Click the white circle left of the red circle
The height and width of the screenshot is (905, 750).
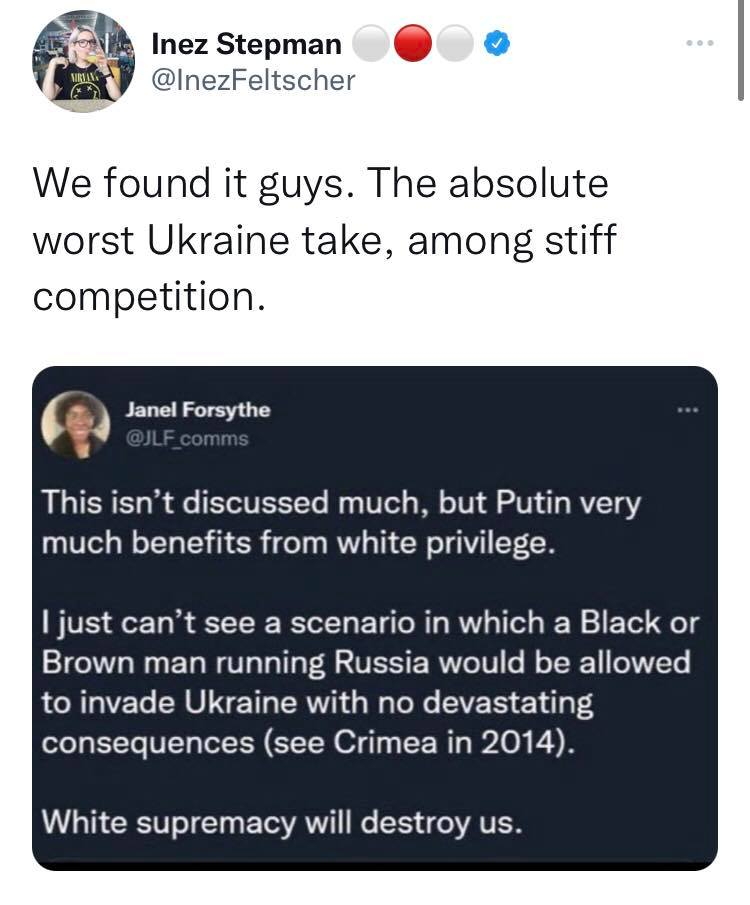pyautogui.click(x=373, y=44)
